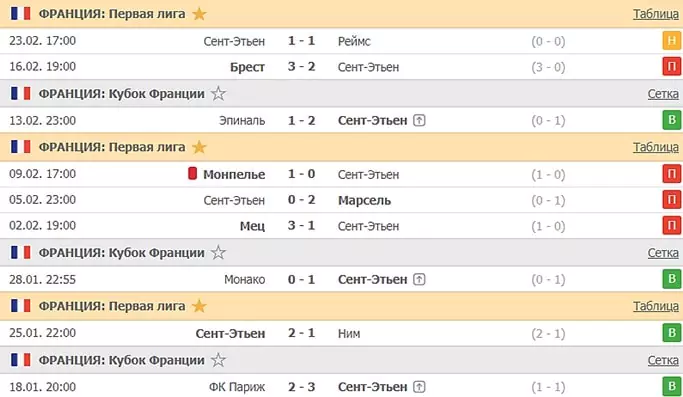
Task: Open Таблица link above Монпелье match
Action: tap(656, 147)
